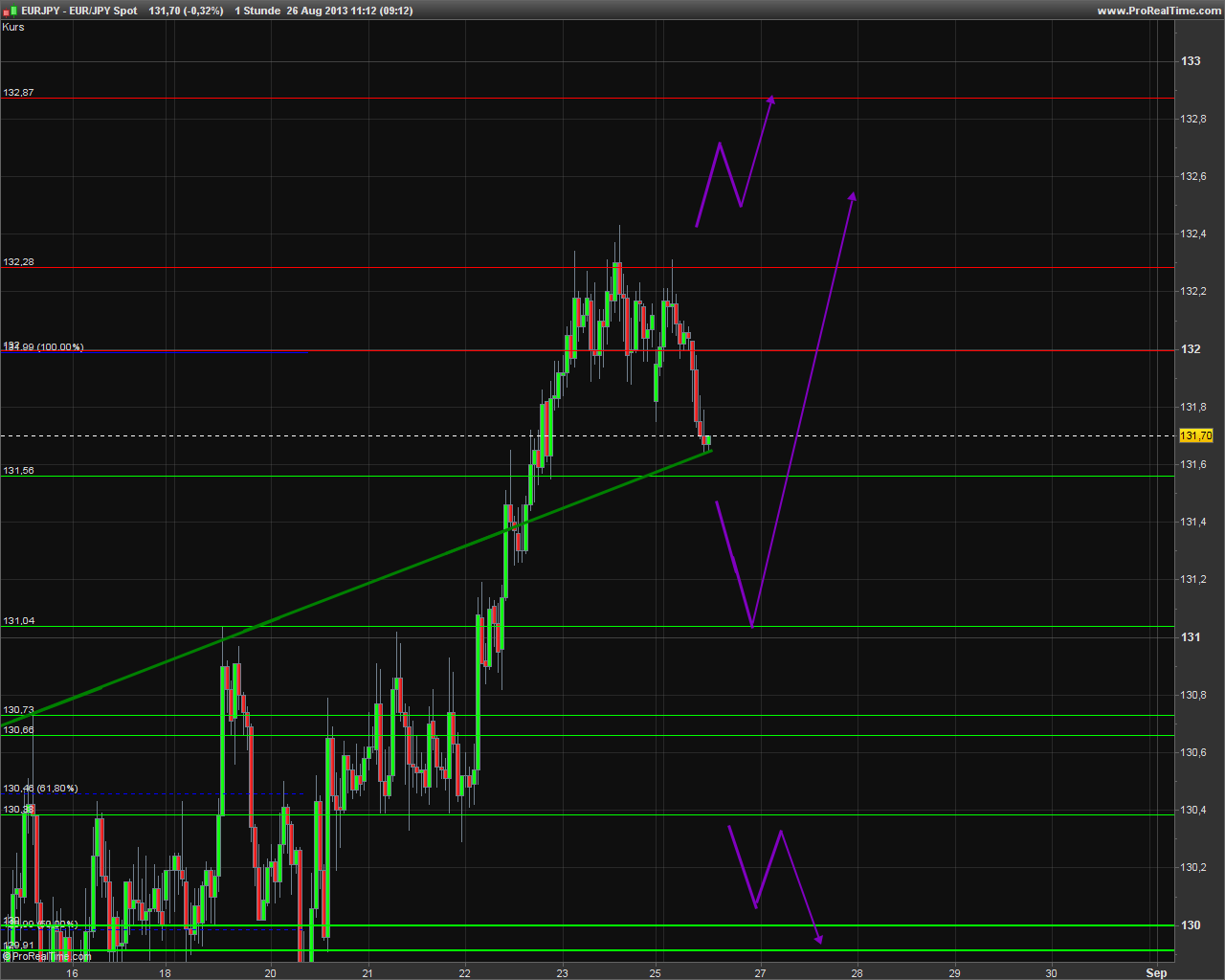Click bold price axis value 132
The height and width of the screenshot is (980, 1225).
[x=1191, y=349]
